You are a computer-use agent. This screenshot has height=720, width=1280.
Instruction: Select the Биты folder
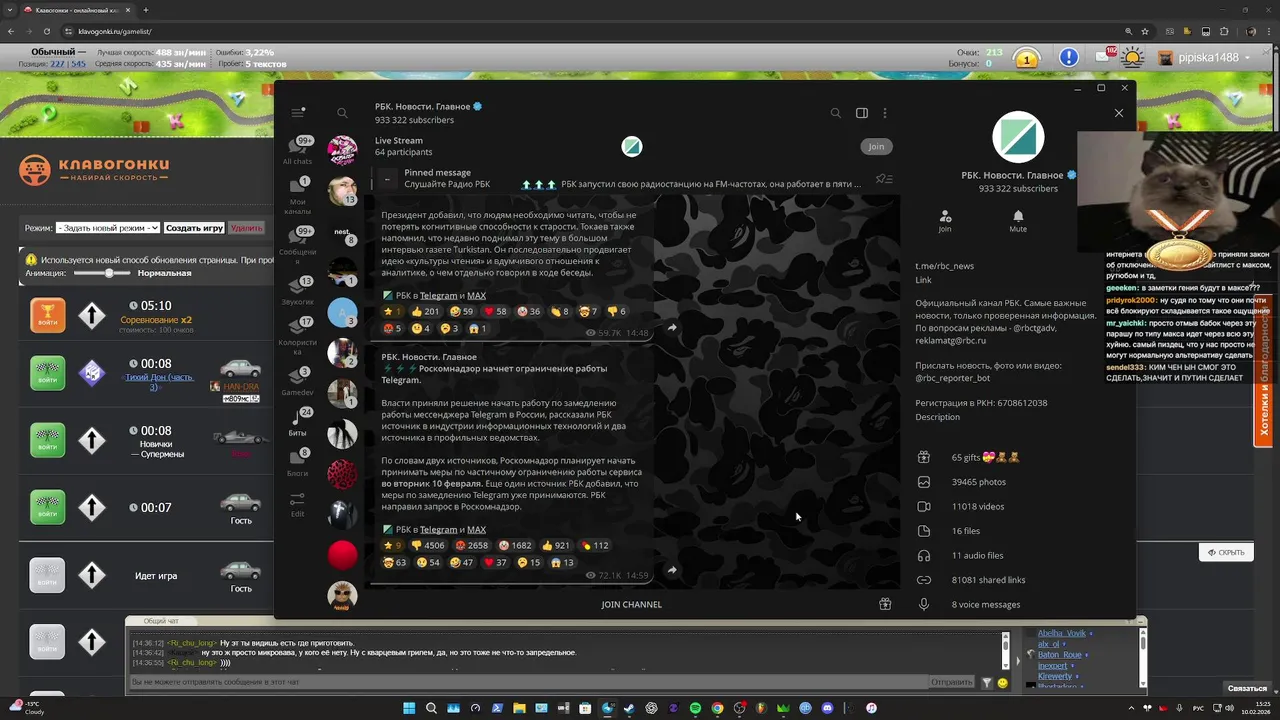click(297, 423)
